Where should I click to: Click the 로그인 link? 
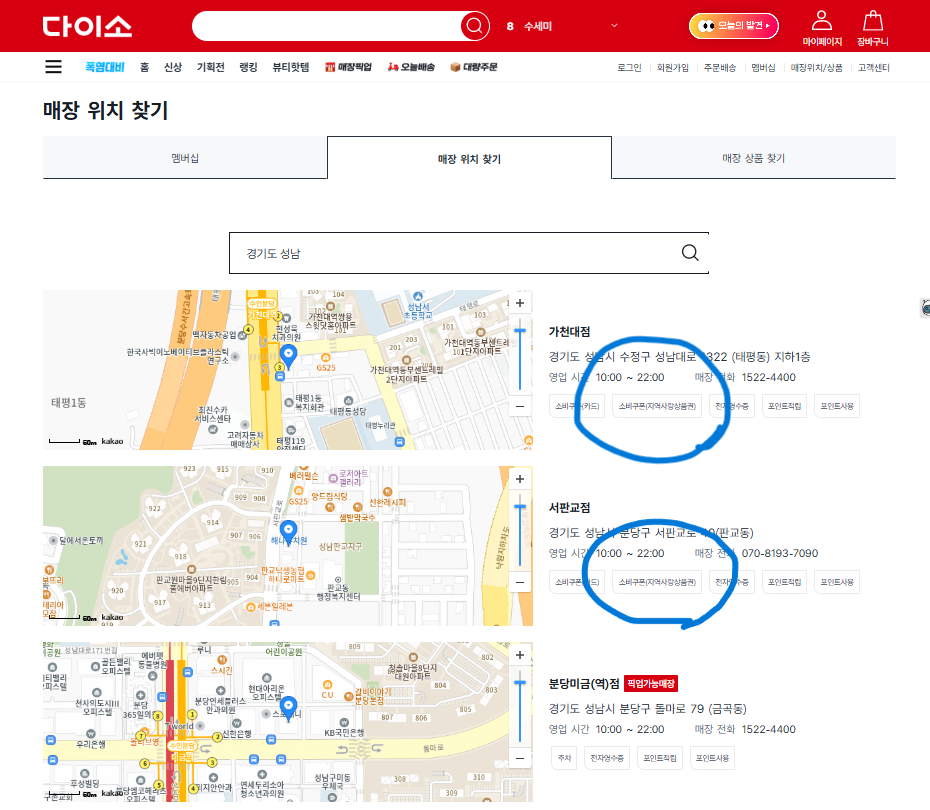tap(629, 67)
